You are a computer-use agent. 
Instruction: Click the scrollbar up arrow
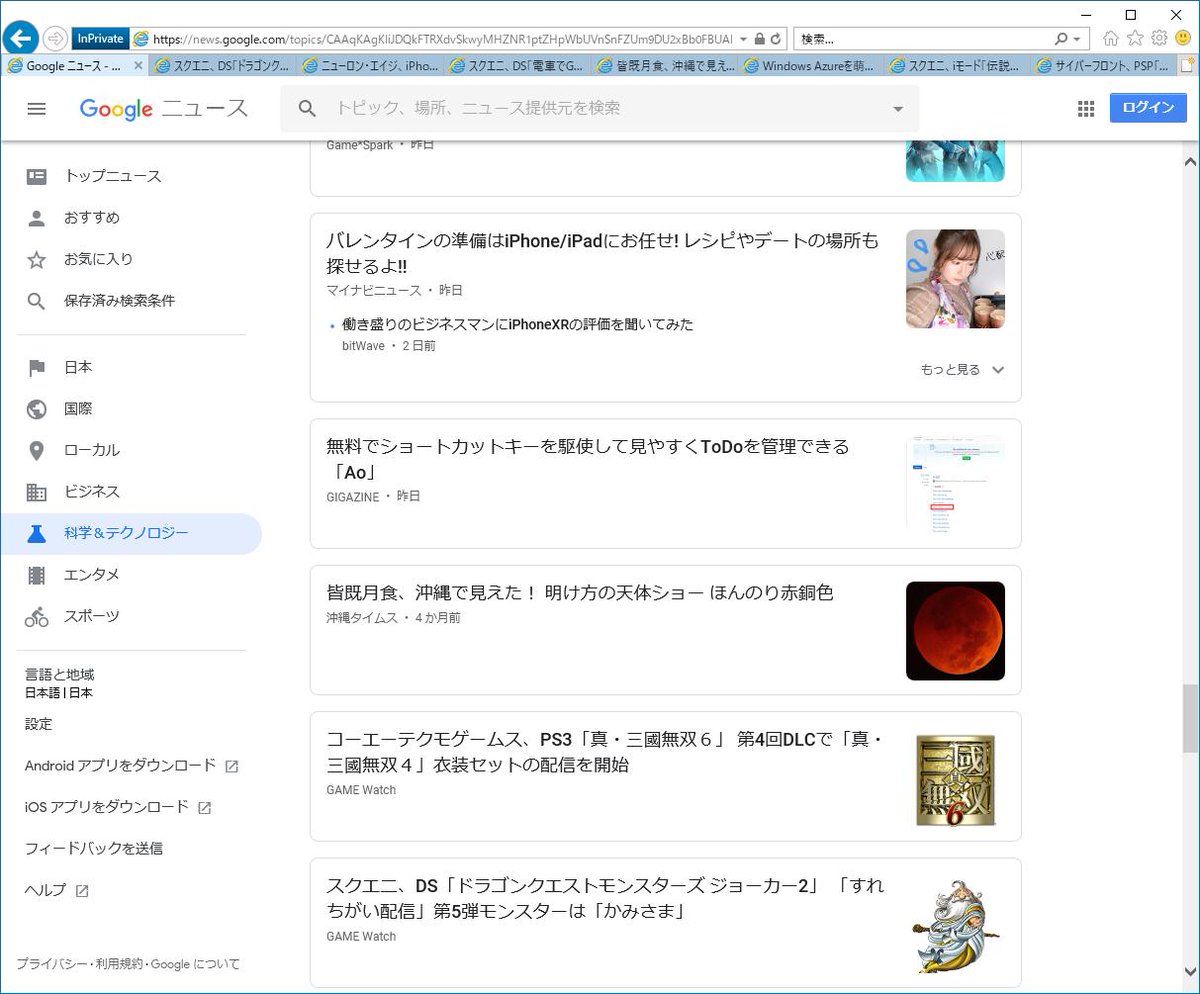coord(1190,161)
